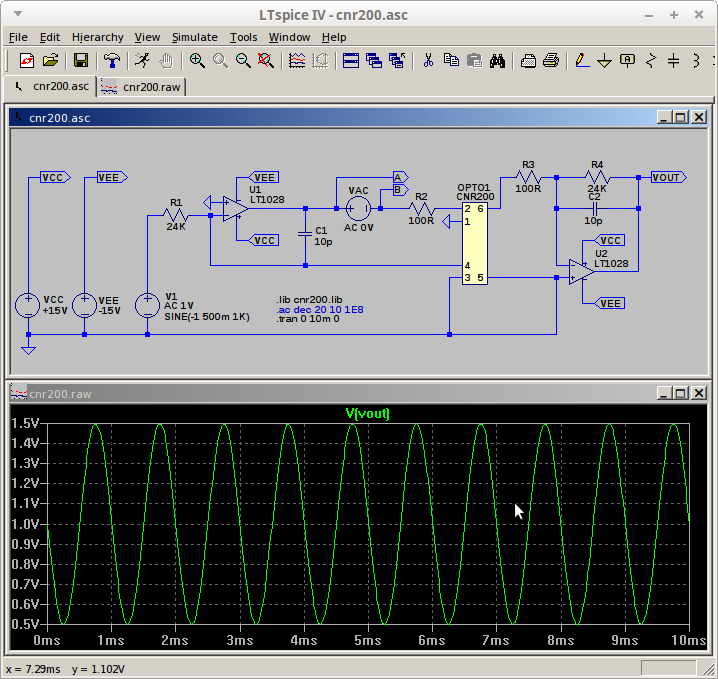Select the Capacitor placement tool

pos(674,60)
